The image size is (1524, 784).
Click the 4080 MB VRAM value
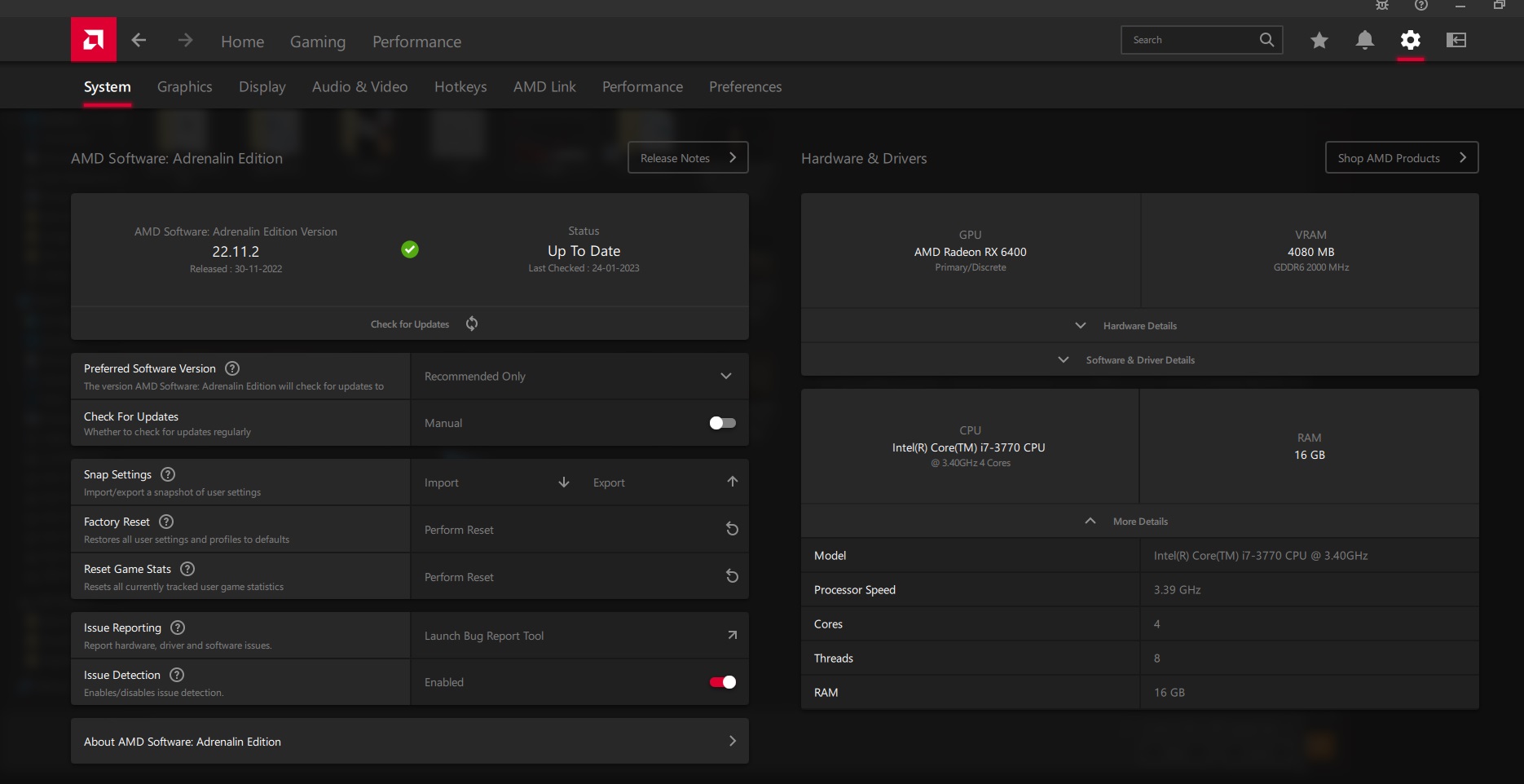point(1311,252)
